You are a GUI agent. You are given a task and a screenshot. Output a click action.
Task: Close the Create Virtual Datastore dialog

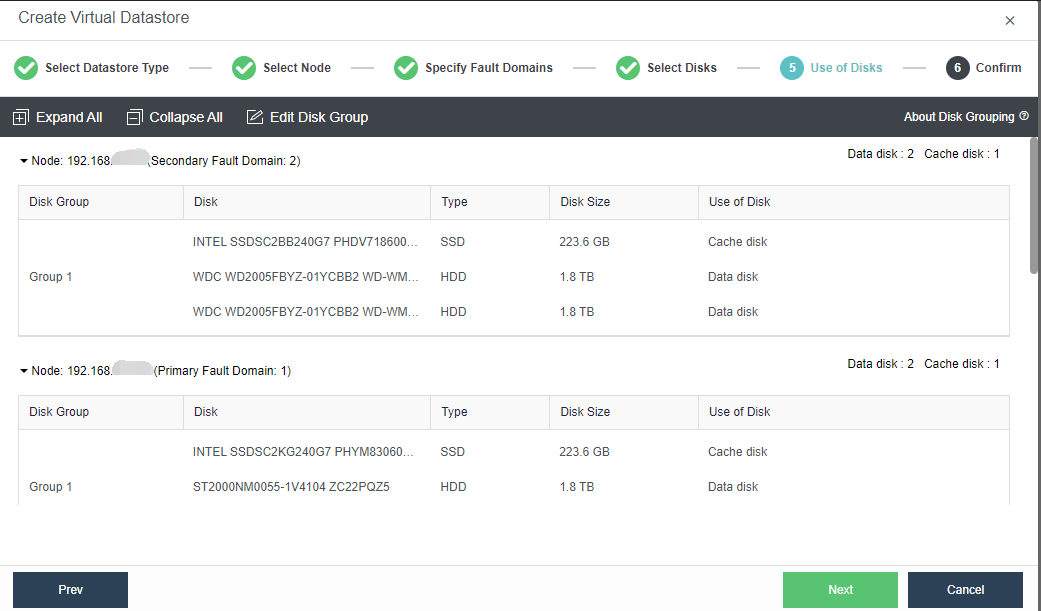pos(1010,21)
